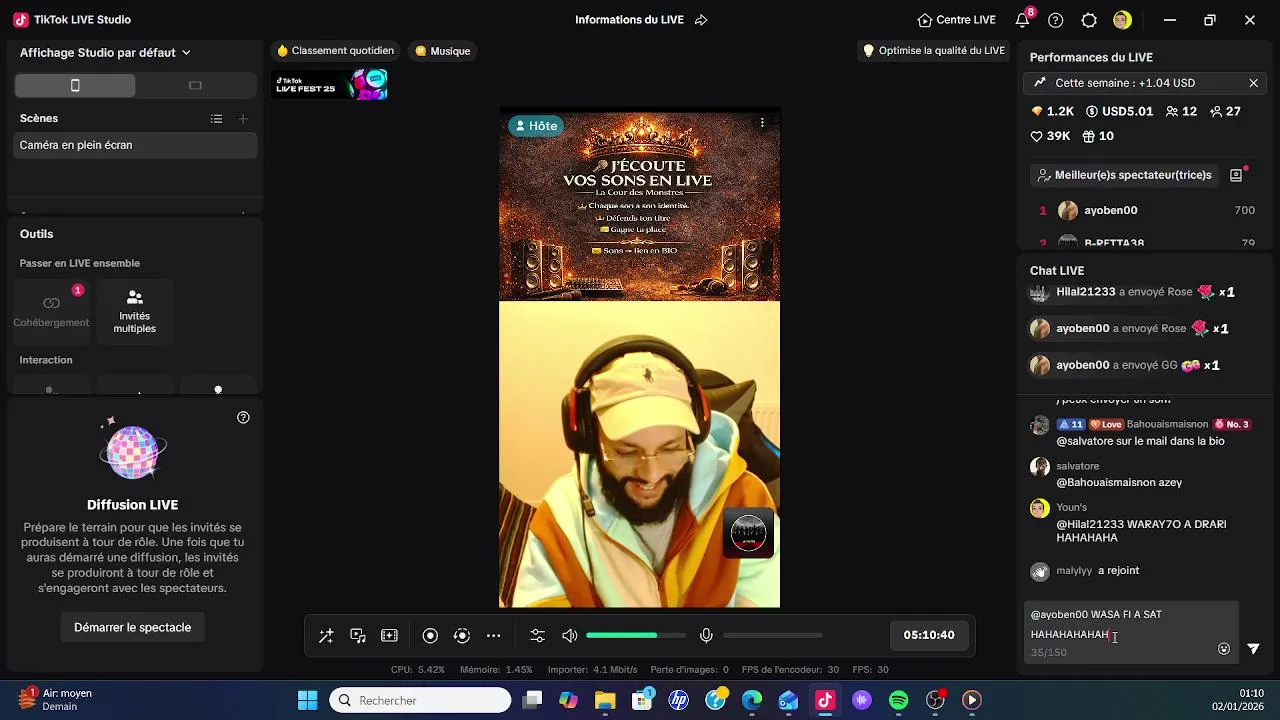Image resolution: width=1280 pixels, height=720 pixels.
Task: Open Classement quotidien tab
Action: [x=335, y=51]
